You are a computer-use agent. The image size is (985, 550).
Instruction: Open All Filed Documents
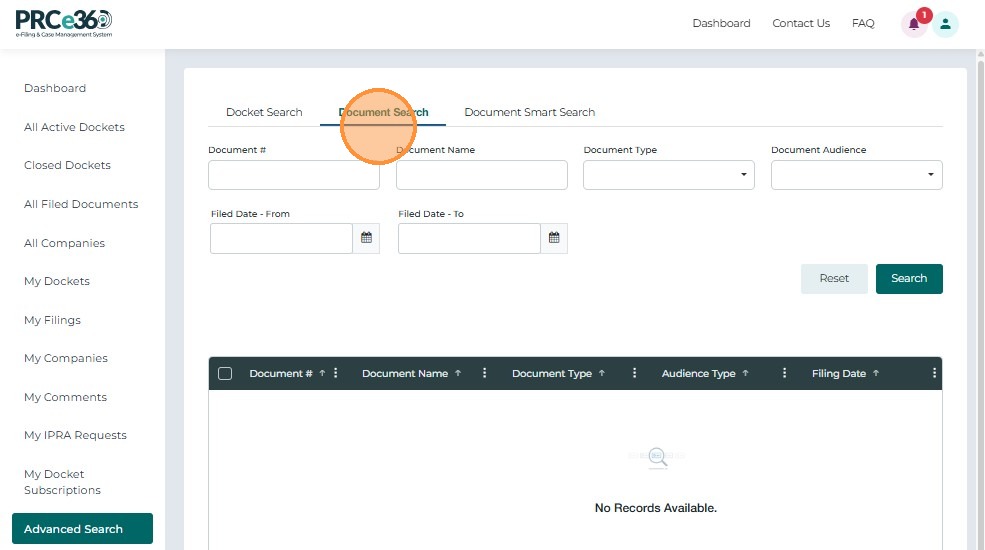pos(81,204)
